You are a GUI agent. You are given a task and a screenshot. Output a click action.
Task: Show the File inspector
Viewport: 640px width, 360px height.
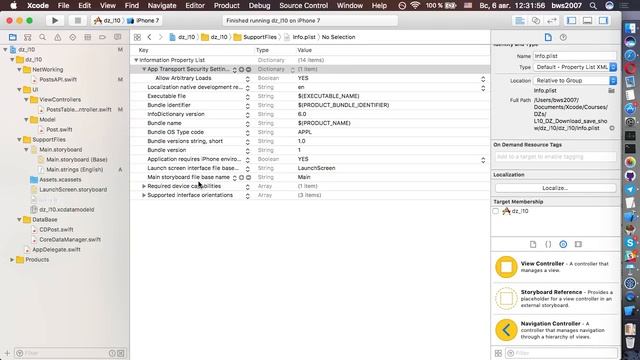pos(548,37)
